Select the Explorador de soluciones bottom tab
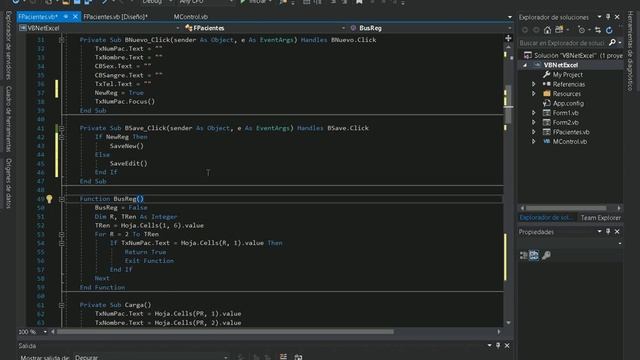 [546, 218]
